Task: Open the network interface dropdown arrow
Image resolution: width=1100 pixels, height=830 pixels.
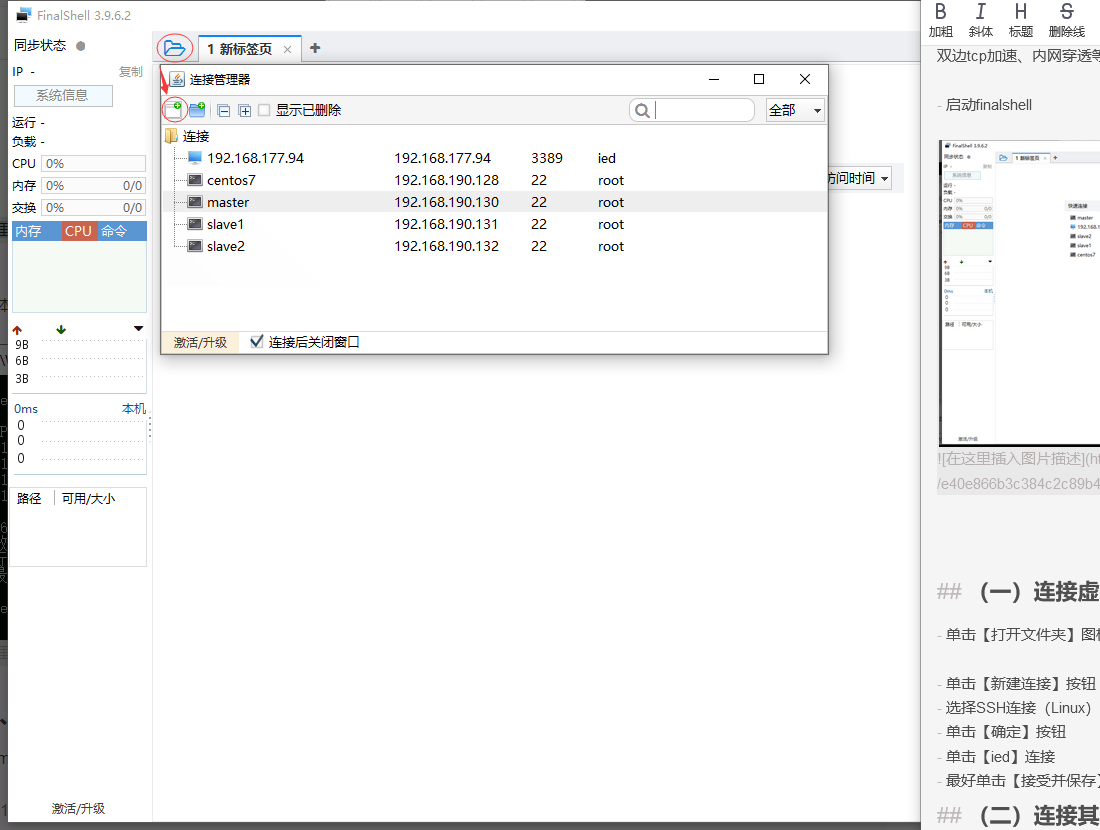Action: coord(138,328)
